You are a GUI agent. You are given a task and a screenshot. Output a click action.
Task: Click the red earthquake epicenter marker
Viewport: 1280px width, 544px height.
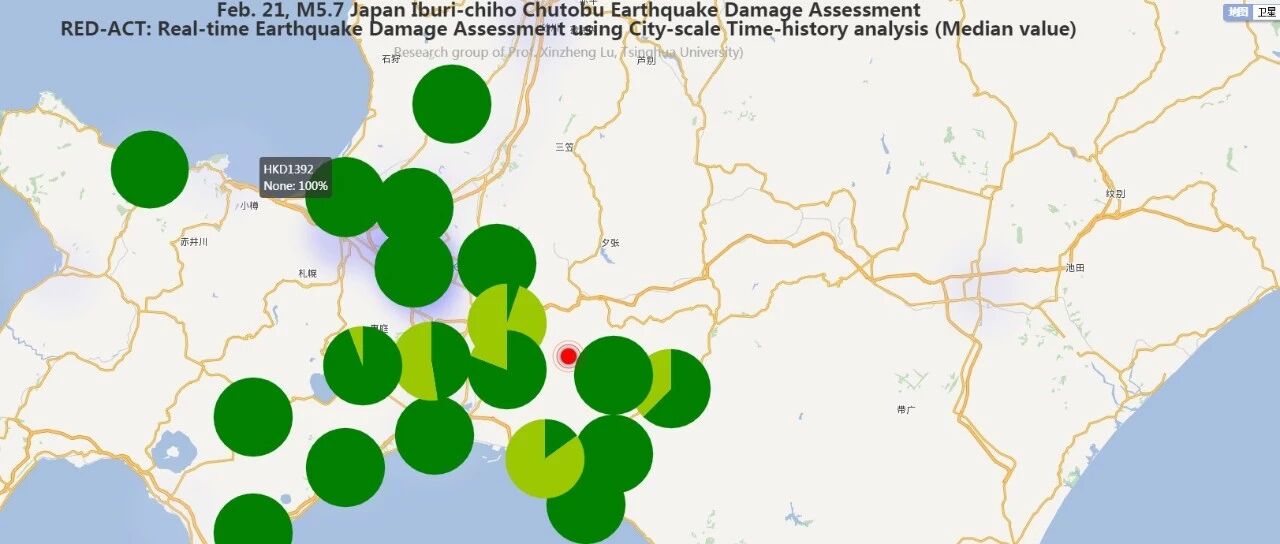click(569, 355)
